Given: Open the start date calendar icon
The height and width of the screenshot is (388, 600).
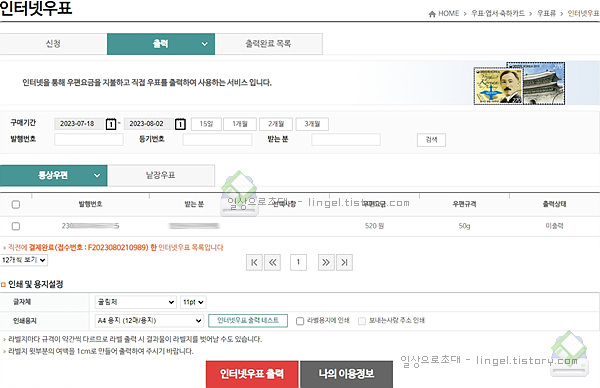Looking at the screenshot, I should coord(111,124).
